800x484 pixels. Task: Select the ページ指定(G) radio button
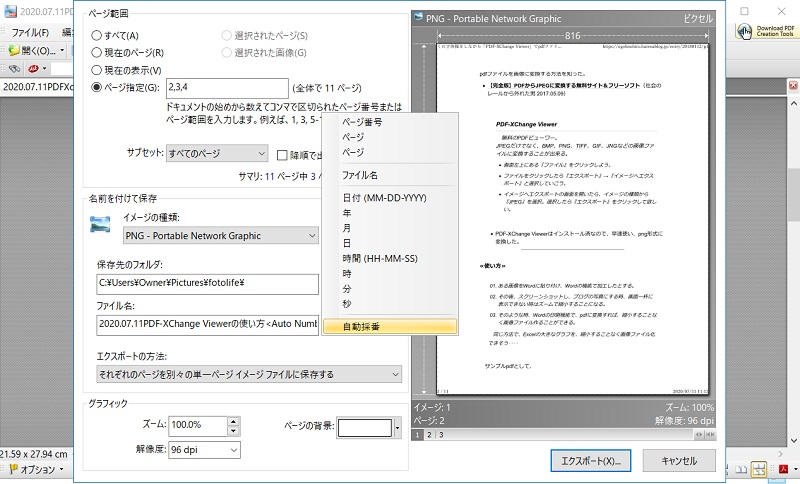pos(96,87)
